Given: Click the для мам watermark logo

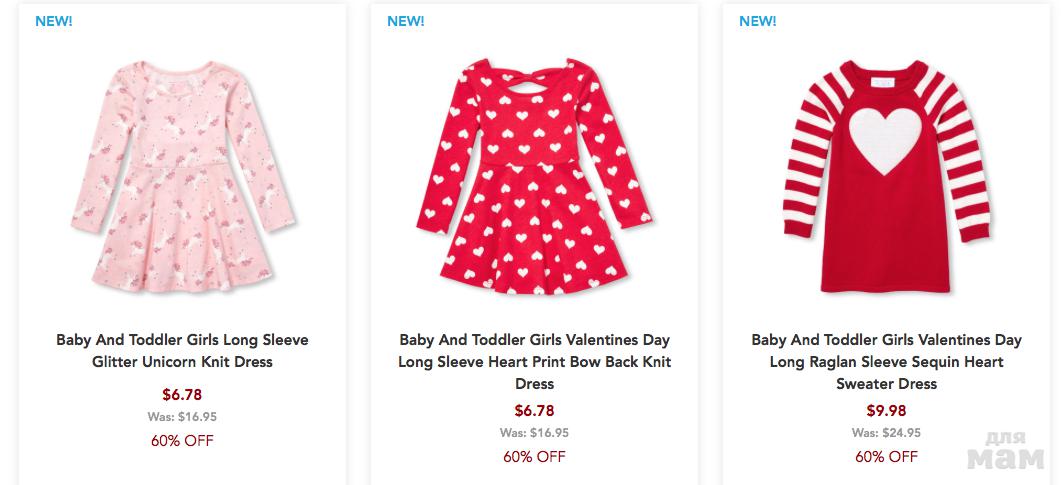Looking at the screenshot, I should tap(1007, 452).
